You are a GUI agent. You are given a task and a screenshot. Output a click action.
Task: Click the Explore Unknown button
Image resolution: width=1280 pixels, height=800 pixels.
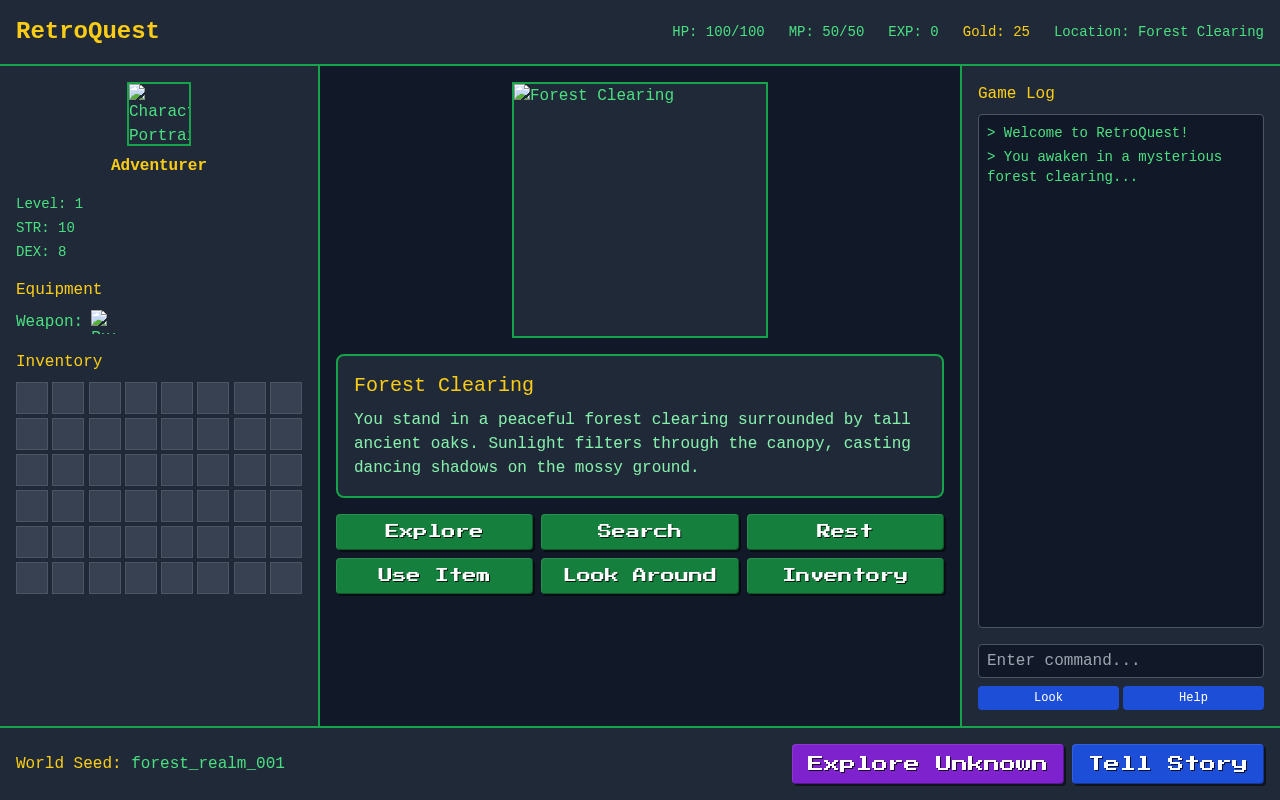[x=927, y=763]
